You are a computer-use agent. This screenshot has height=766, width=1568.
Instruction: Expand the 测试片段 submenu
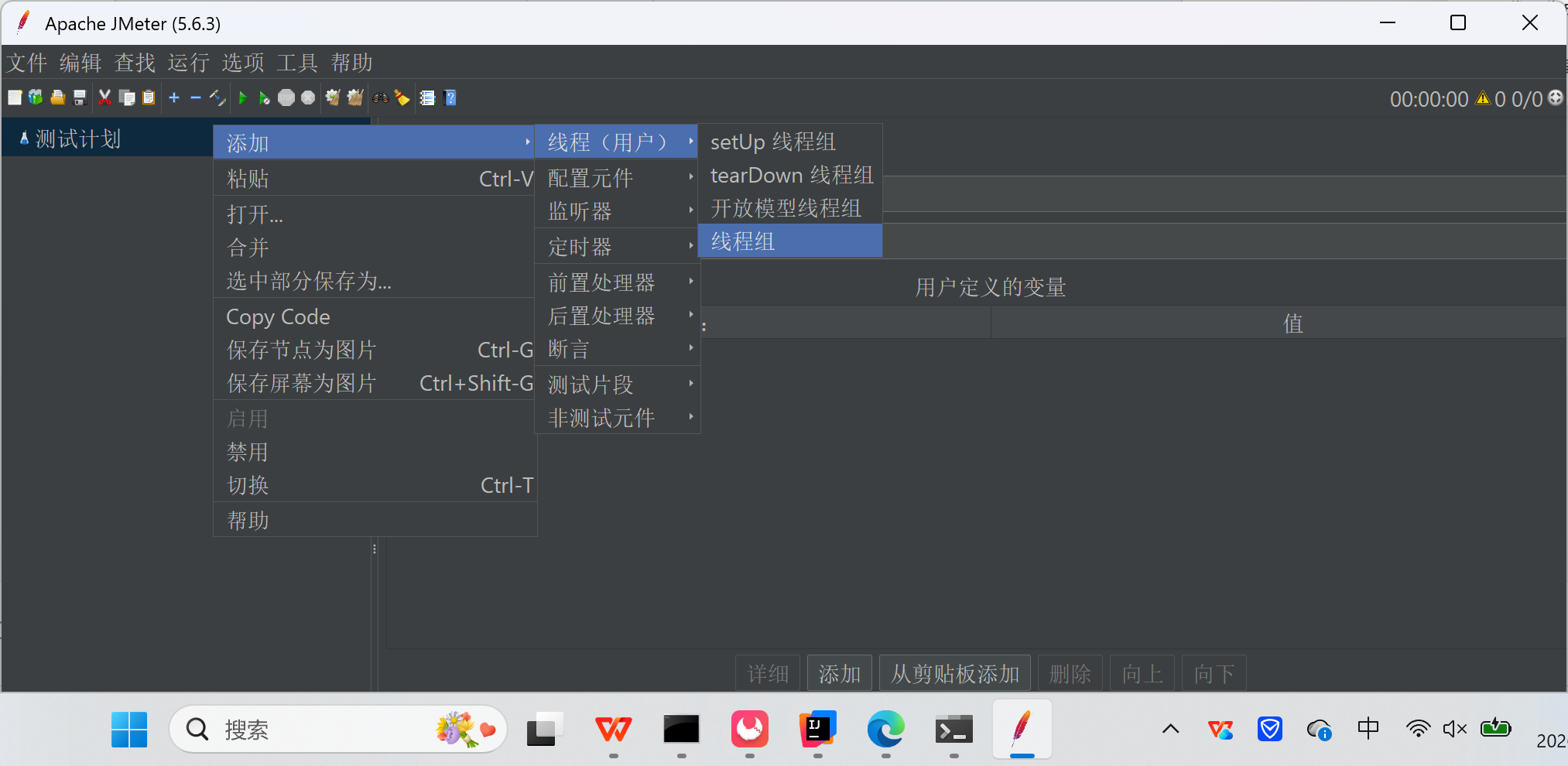tap(617, 385)
